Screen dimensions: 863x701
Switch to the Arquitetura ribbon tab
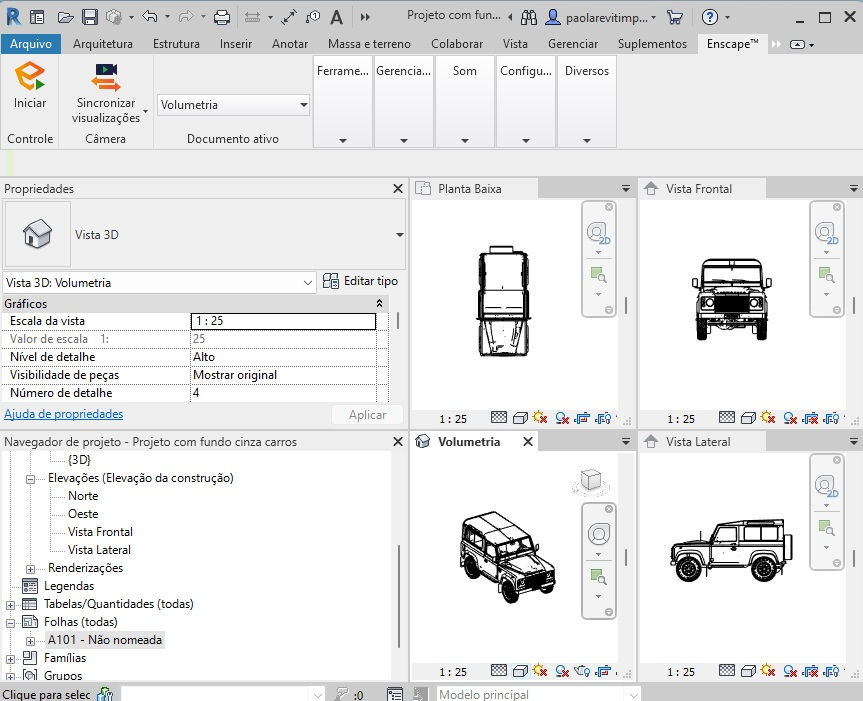(x=103, y=44)
